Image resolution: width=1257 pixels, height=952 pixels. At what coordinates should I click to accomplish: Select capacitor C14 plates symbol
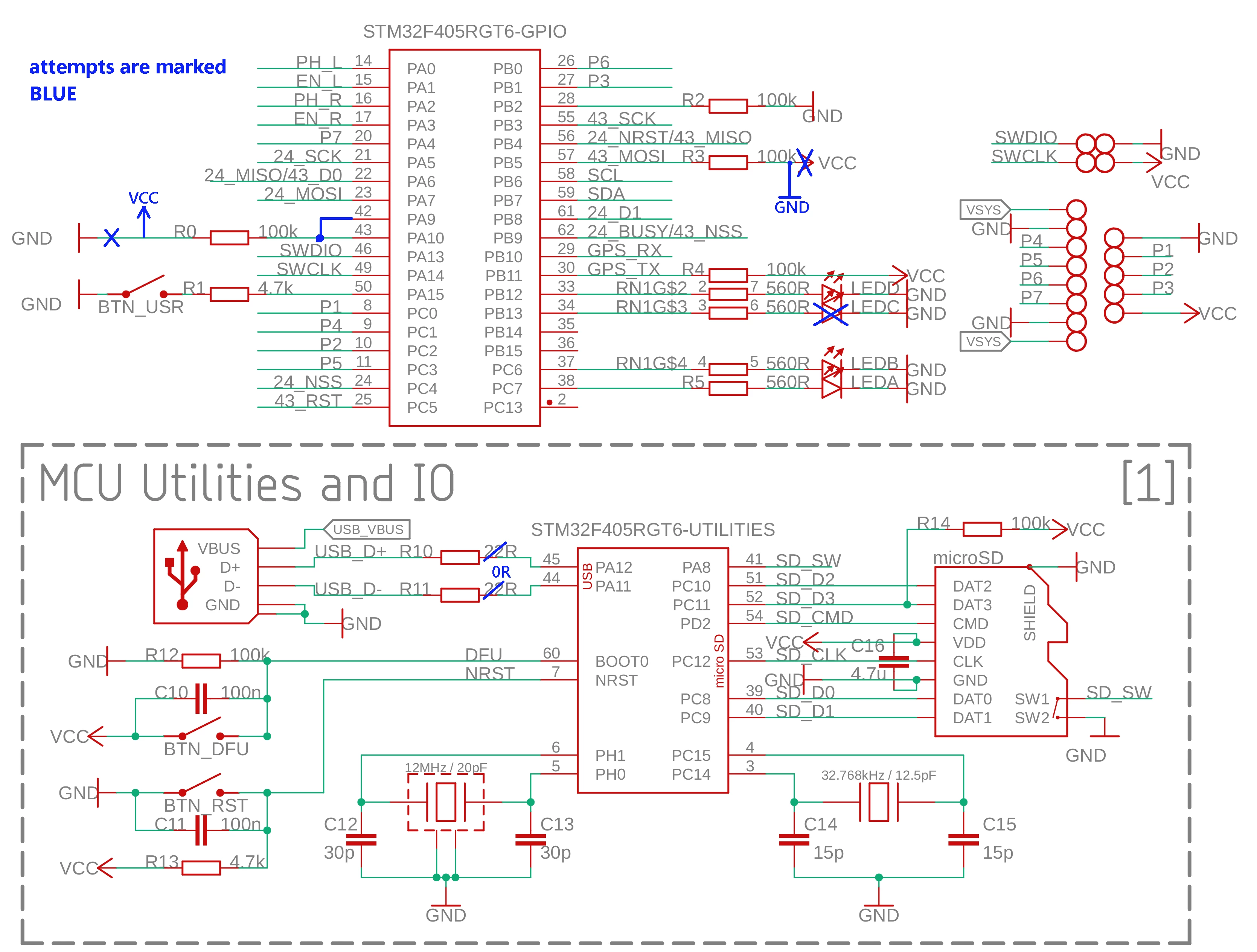pos(794,839)
